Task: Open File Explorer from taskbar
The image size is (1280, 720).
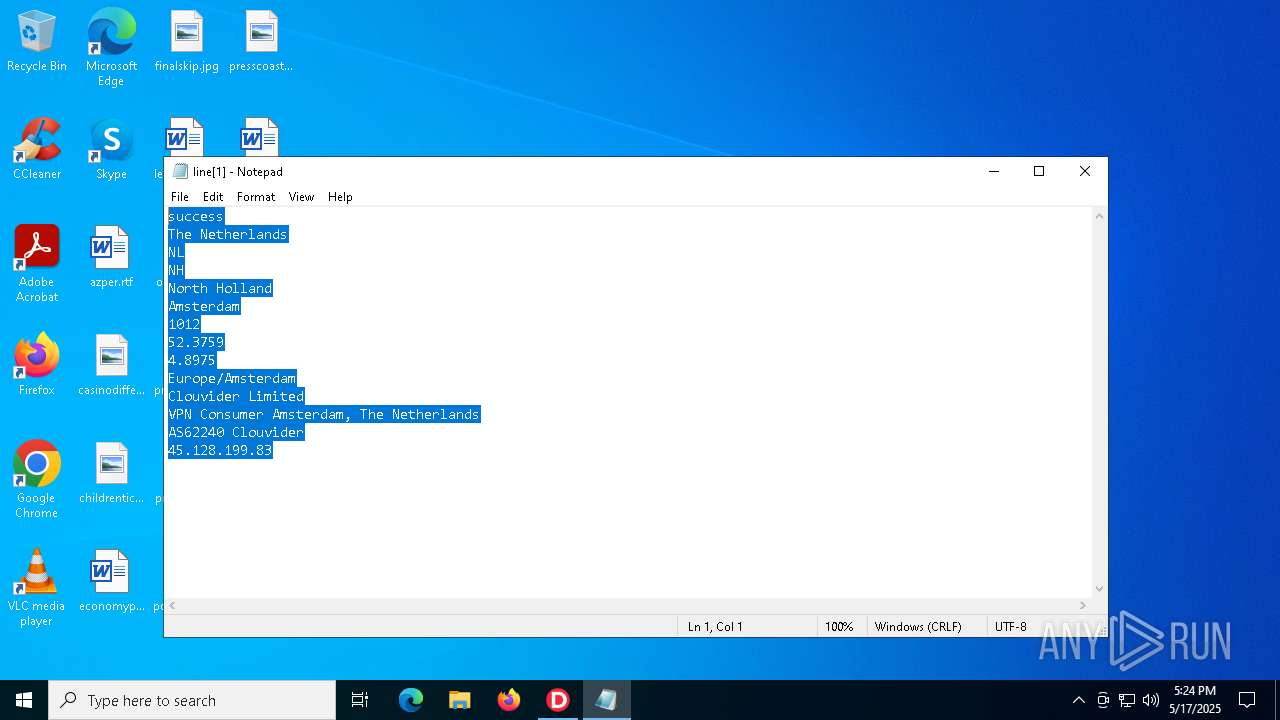Action: [459, 700]
